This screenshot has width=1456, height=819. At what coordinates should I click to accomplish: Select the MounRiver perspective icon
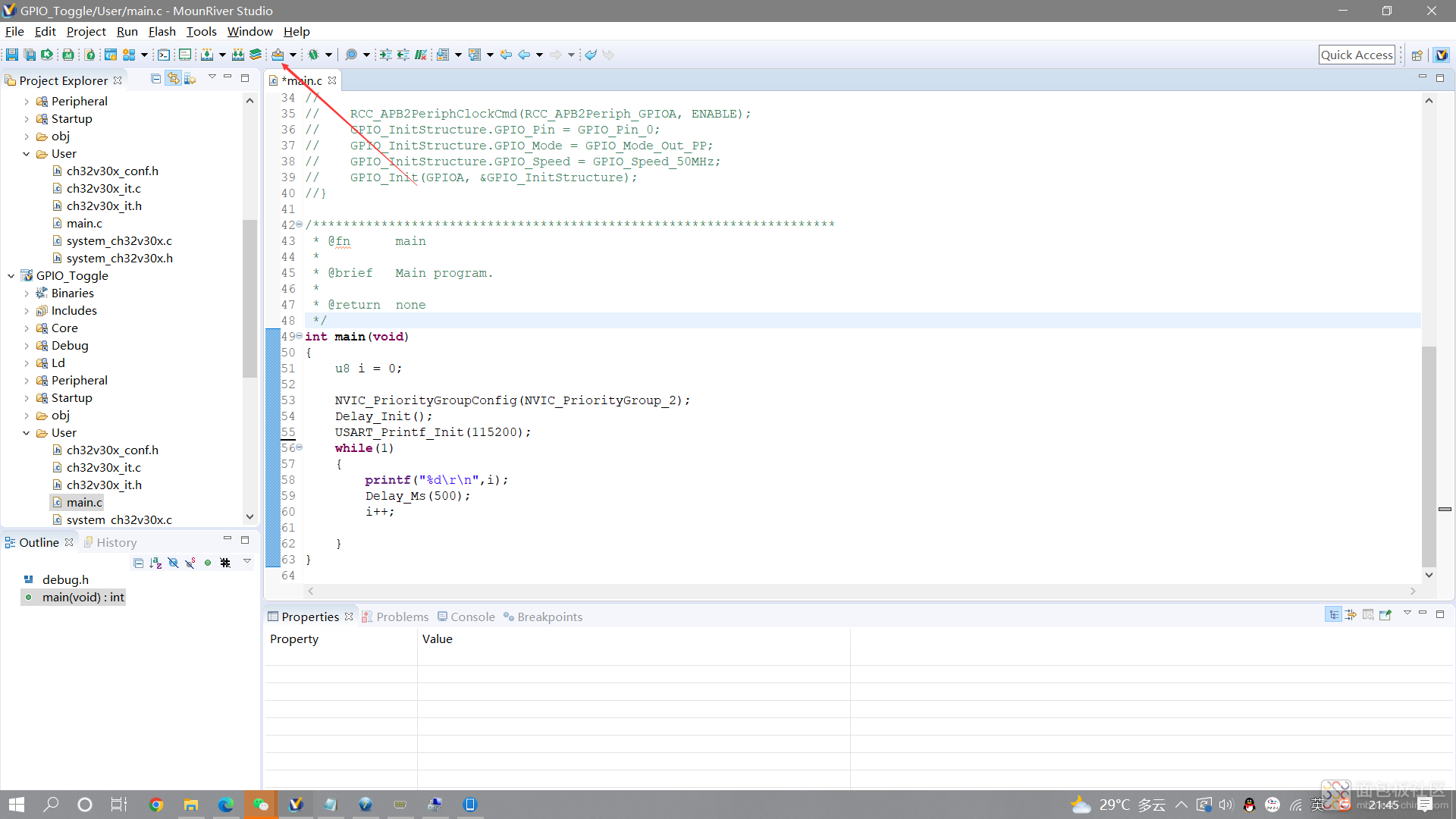(x=1442, y=55)
